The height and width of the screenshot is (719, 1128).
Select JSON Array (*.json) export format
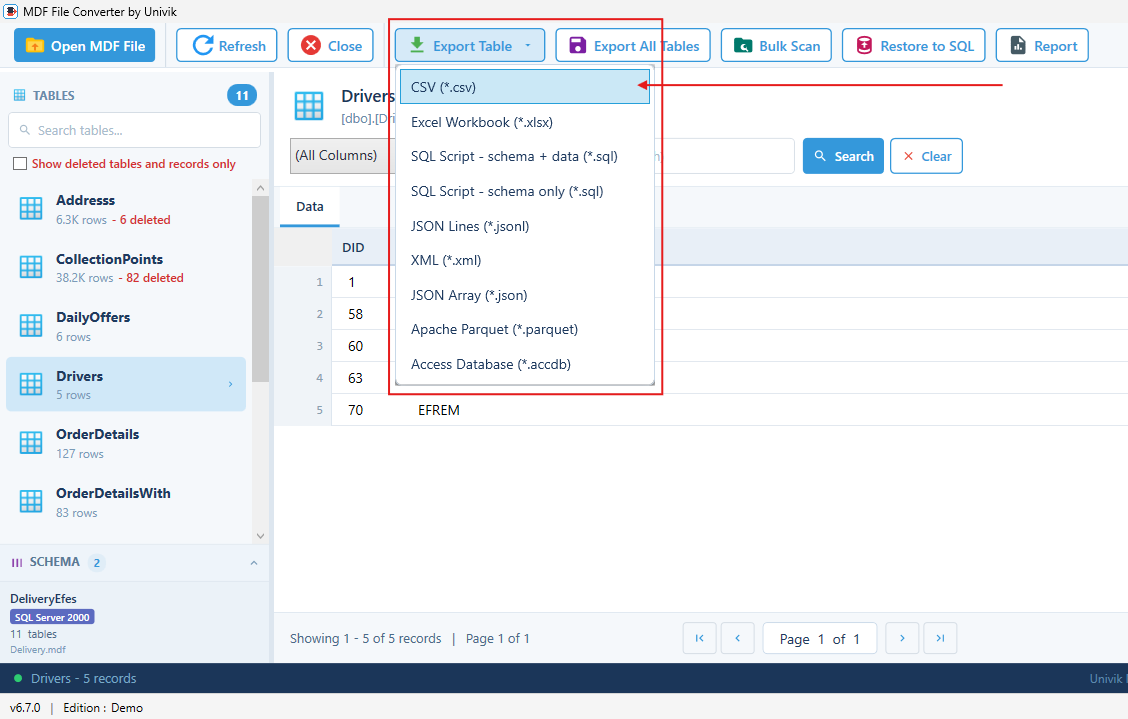click(x=524, y=295)
